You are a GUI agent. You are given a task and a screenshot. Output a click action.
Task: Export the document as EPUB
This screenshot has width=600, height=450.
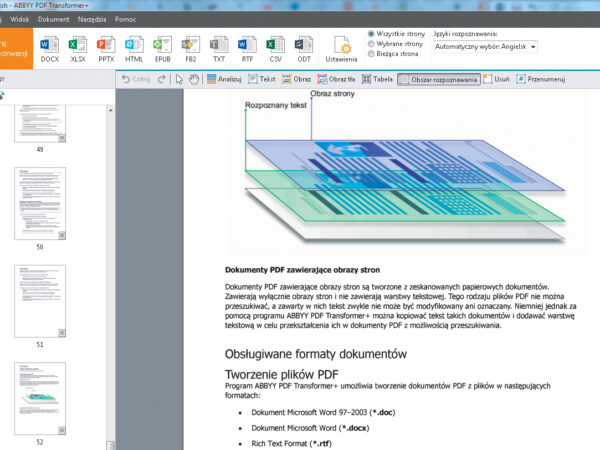163,49
